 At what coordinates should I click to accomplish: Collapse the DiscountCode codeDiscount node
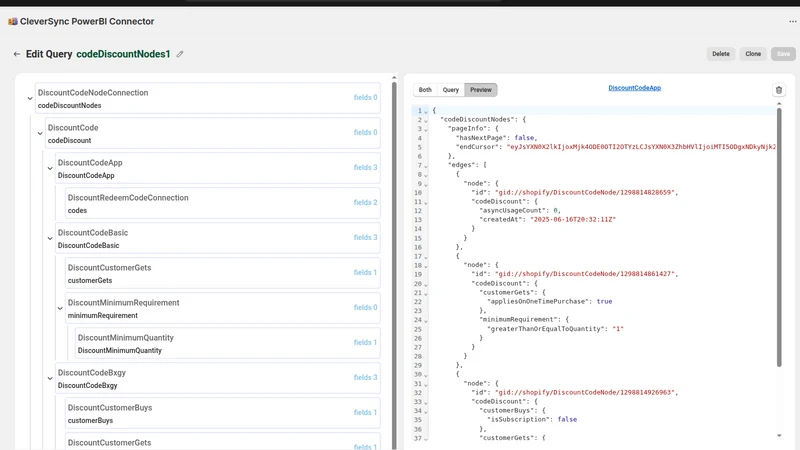[x=40, y=134]
